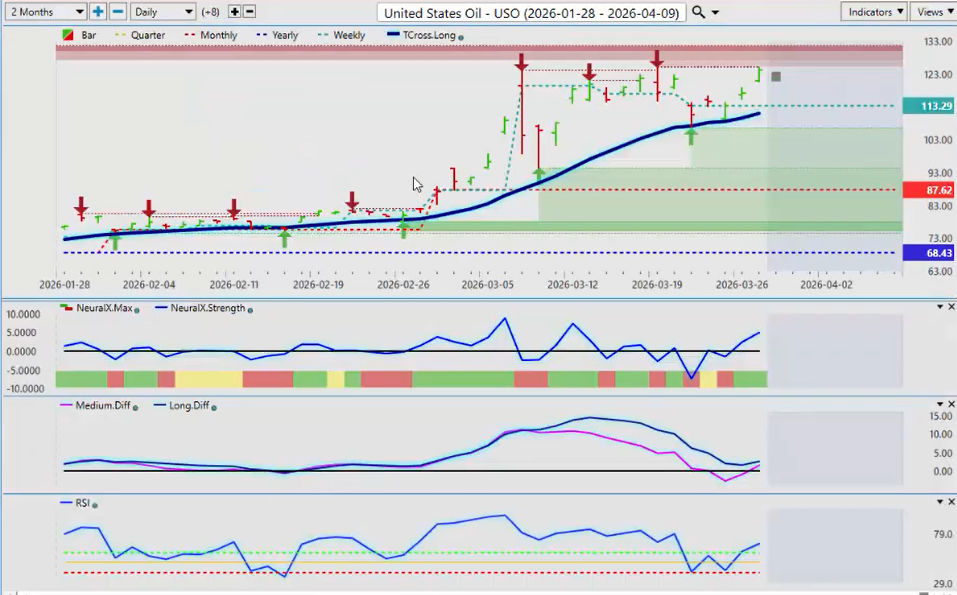Click the Bar legend chart icon
The width and height of the screenshot is (957, 595).
[x=68, y=35]
